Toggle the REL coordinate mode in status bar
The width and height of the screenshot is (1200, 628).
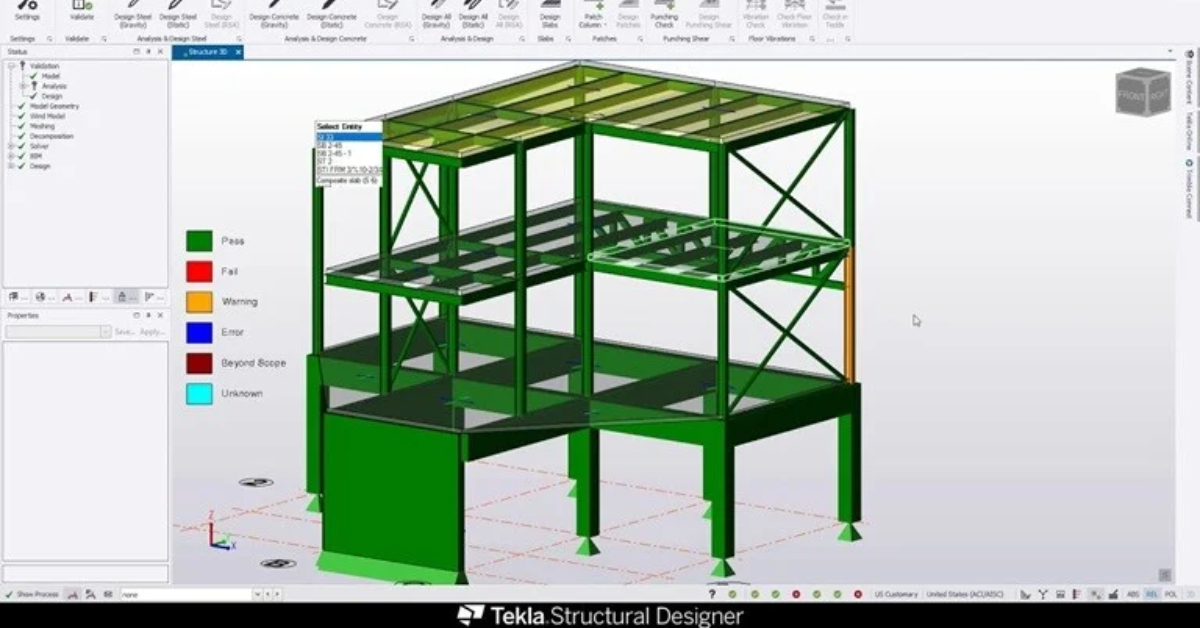pos(1152,594)
